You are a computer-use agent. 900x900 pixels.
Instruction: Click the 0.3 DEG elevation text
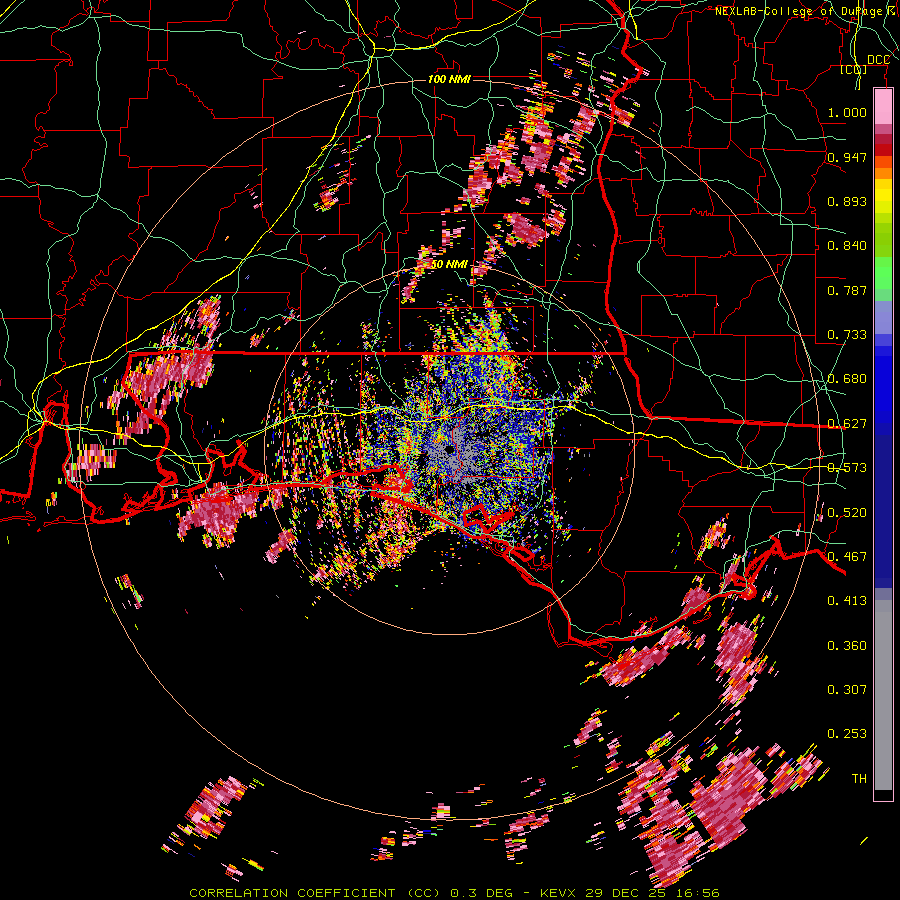pyautogui.click(x=481, y=893)
